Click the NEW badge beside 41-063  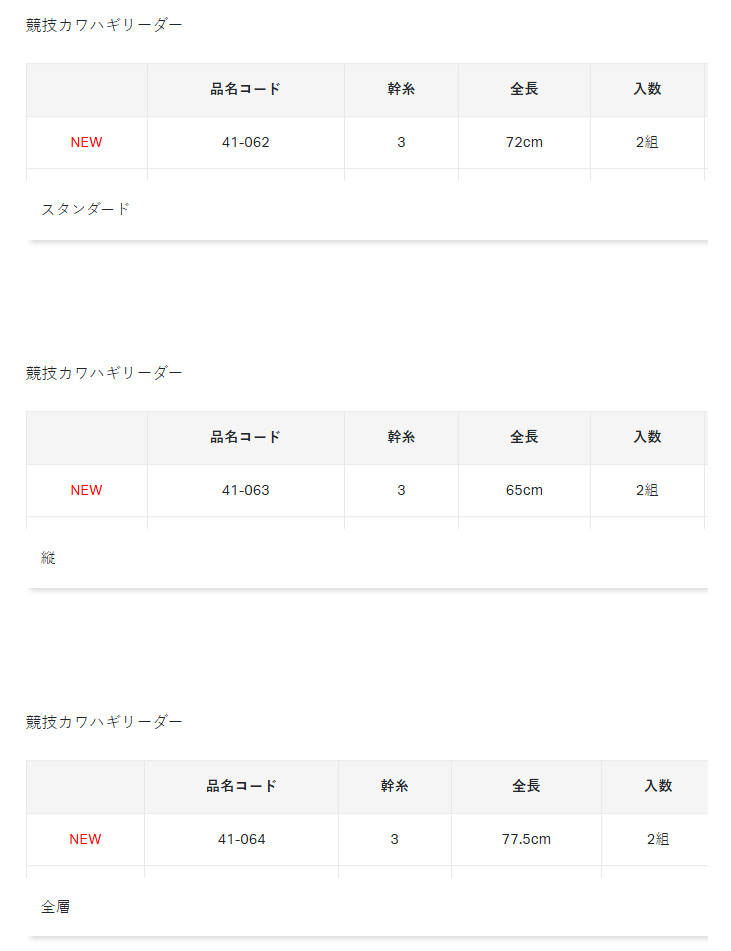point(86,490)
